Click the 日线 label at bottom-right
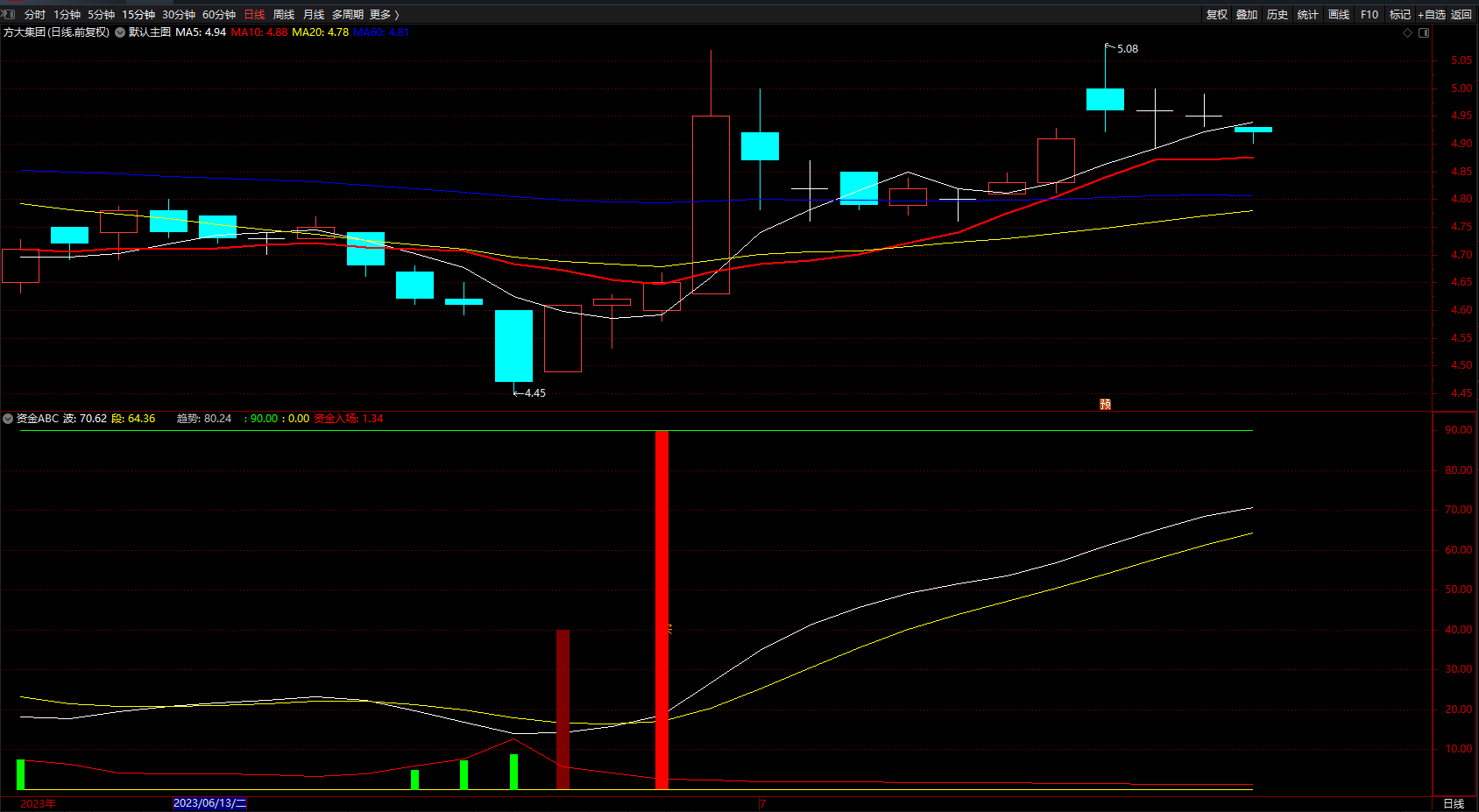The image size is (1479, 812). click(1454, 803)
